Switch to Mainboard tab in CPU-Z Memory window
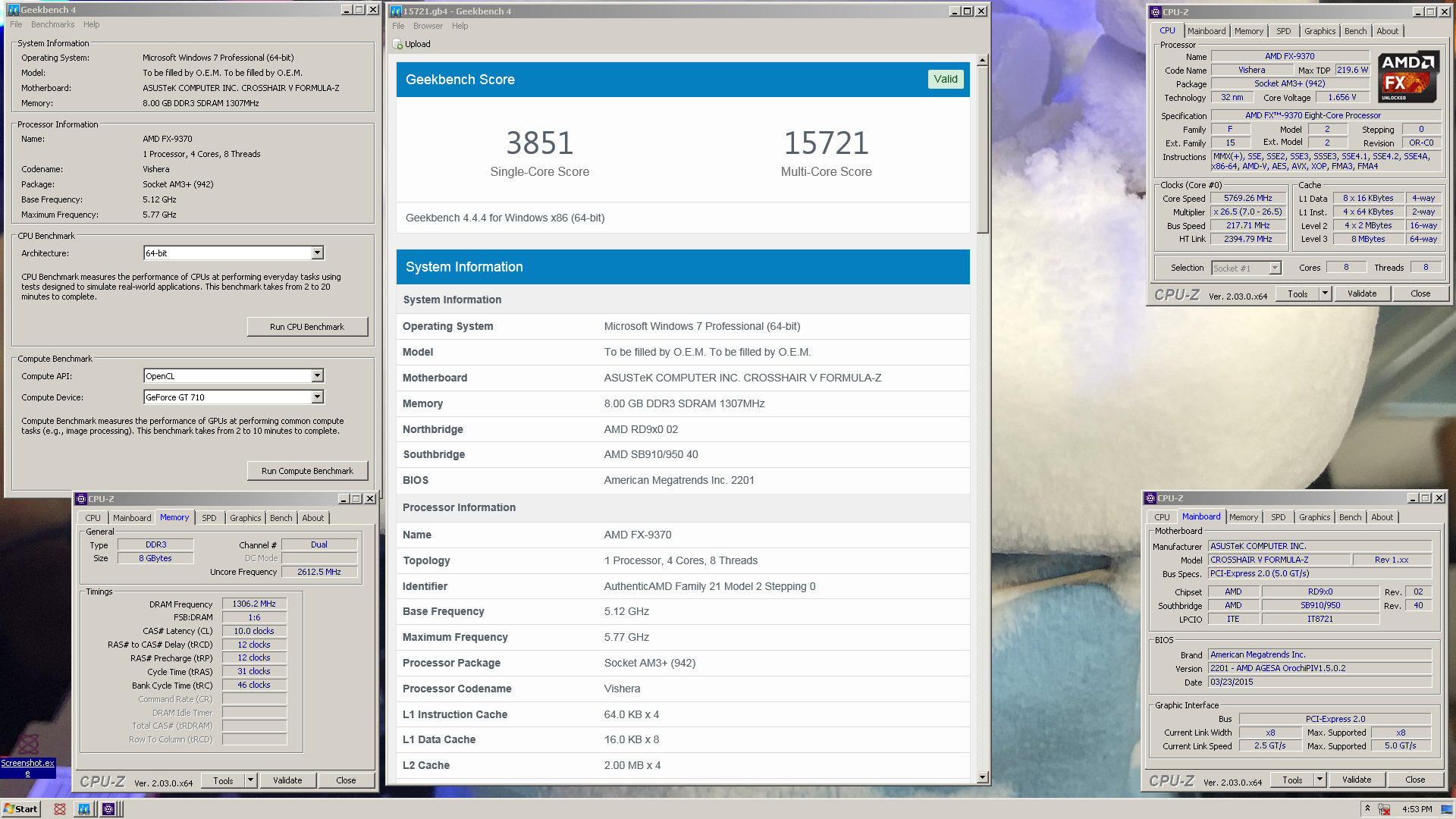 132,518
